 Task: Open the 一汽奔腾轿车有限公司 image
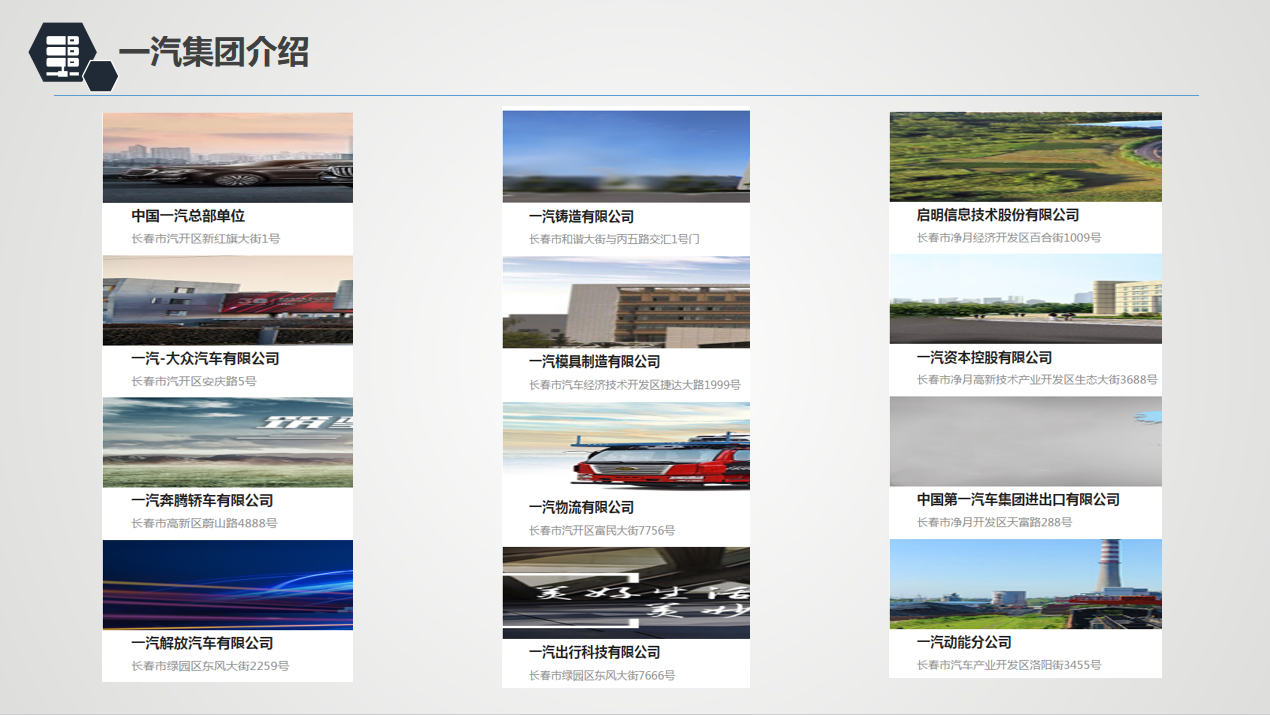click(227, 442)
